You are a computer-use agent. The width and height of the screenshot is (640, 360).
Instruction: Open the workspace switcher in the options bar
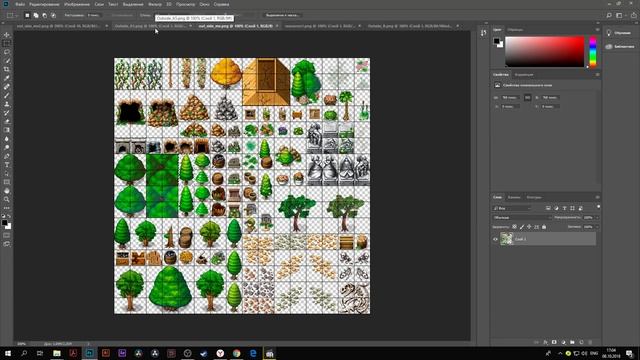(620, 16)
